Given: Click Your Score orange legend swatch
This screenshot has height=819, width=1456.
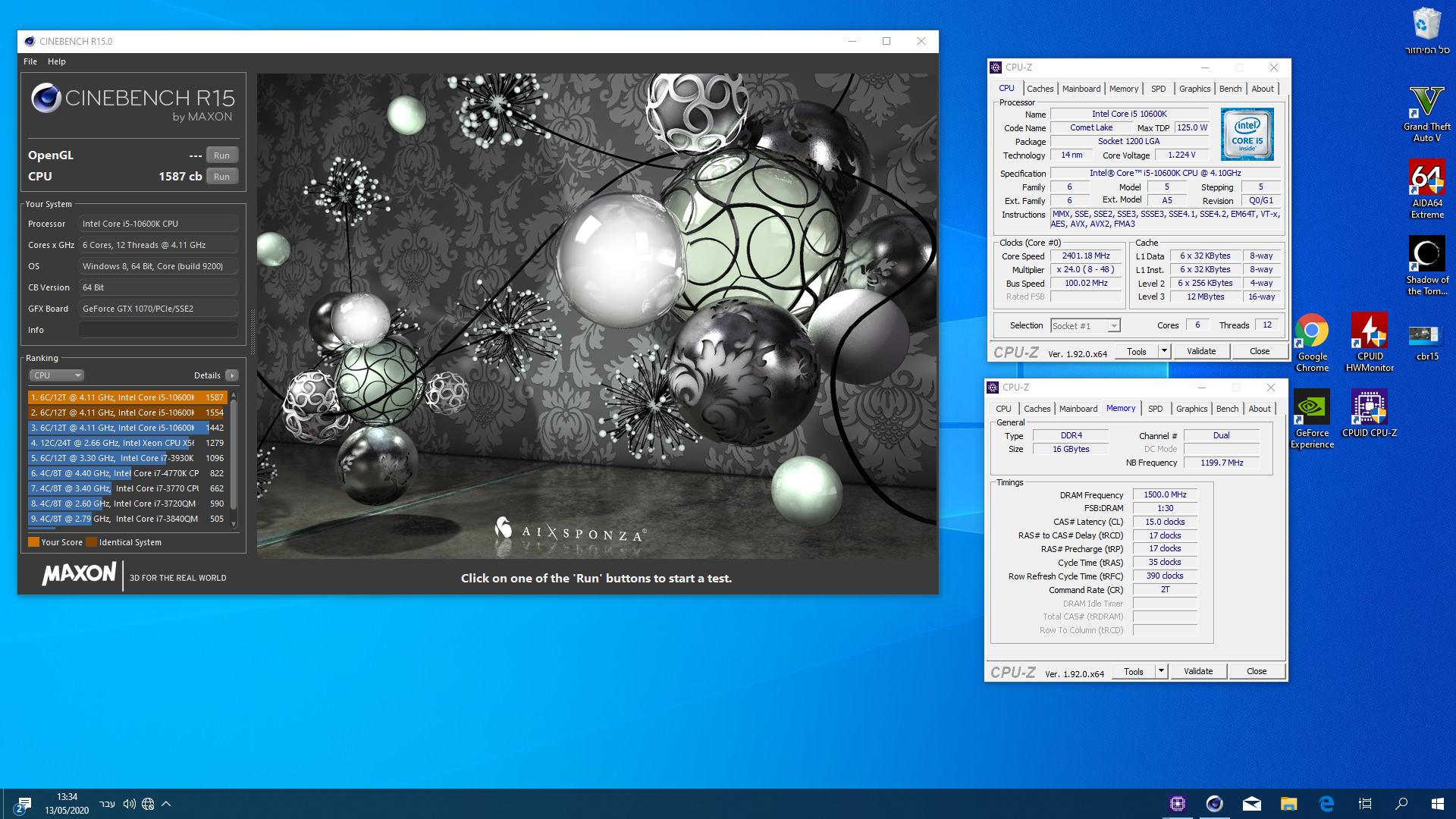Looking at the screenshot, I should tap(33, 542).
